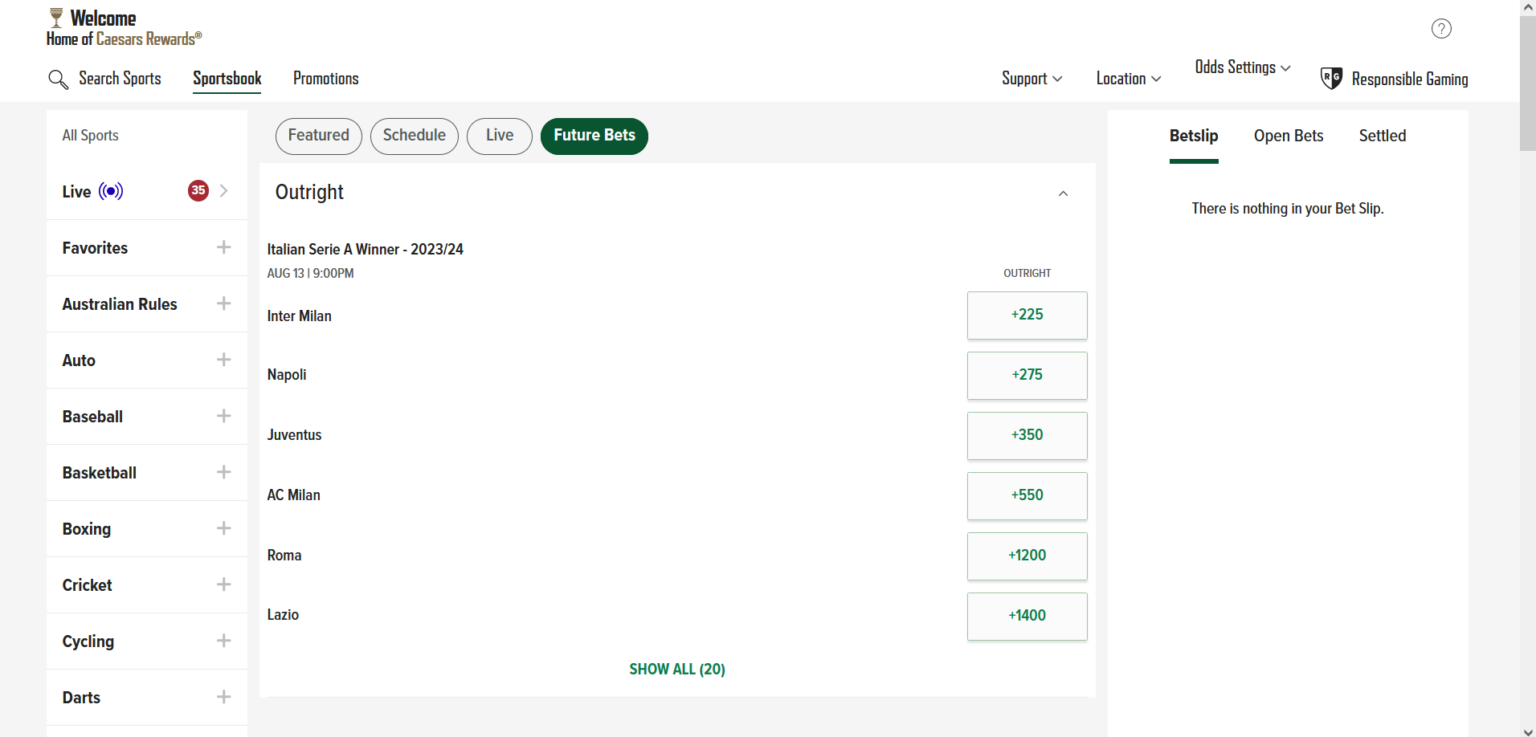Collapse the Outright section chevron
This screenshot has width=1536, height=737.
click(x=1063, y=193)
